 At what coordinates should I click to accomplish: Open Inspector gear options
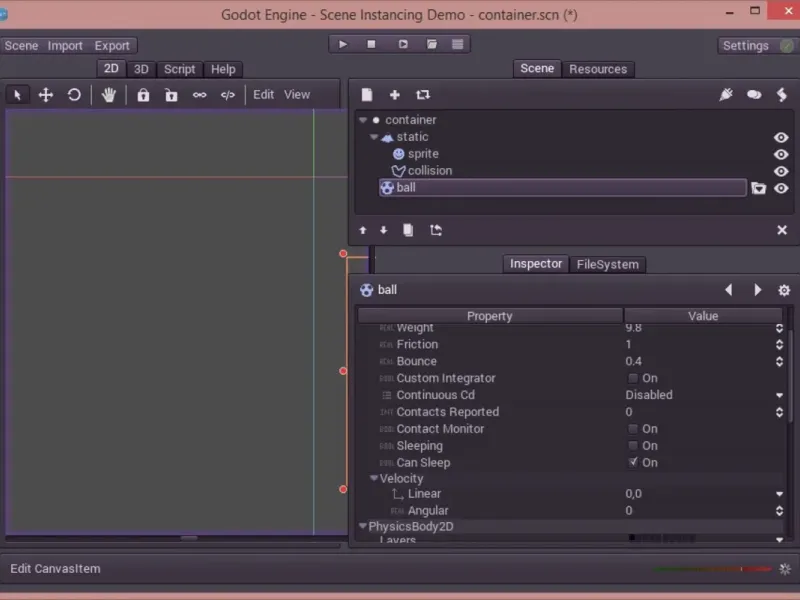click(784, 290)
